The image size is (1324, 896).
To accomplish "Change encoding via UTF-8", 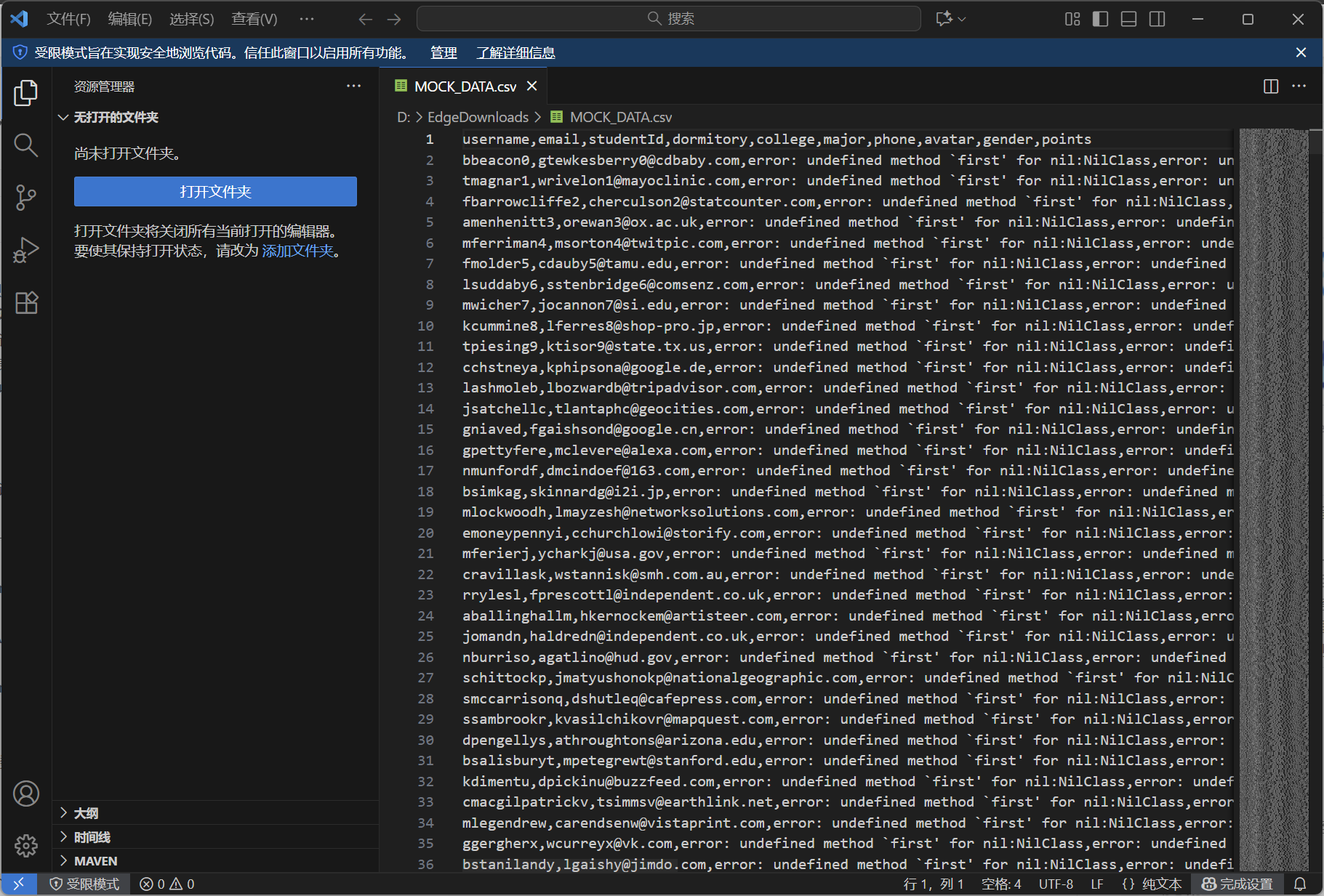I will (x=1056, y=884).
